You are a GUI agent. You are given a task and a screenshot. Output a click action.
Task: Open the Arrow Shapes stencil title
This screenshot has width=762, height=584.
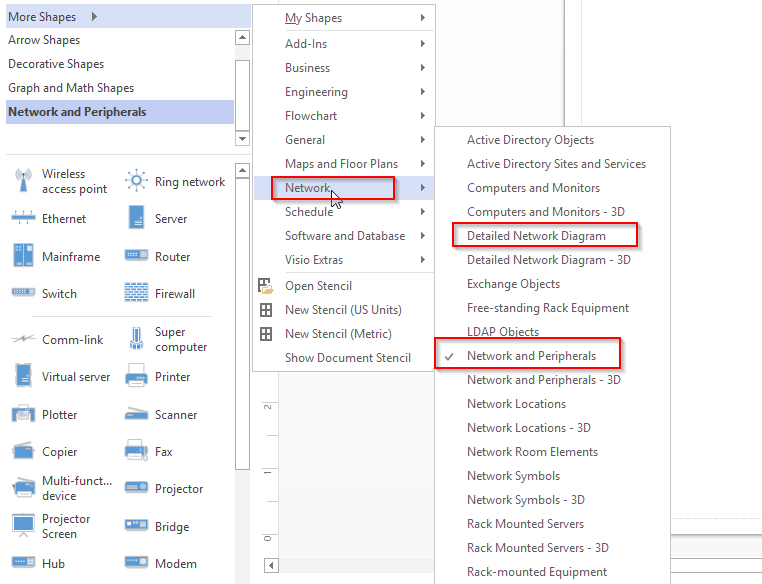click(44, 40)
